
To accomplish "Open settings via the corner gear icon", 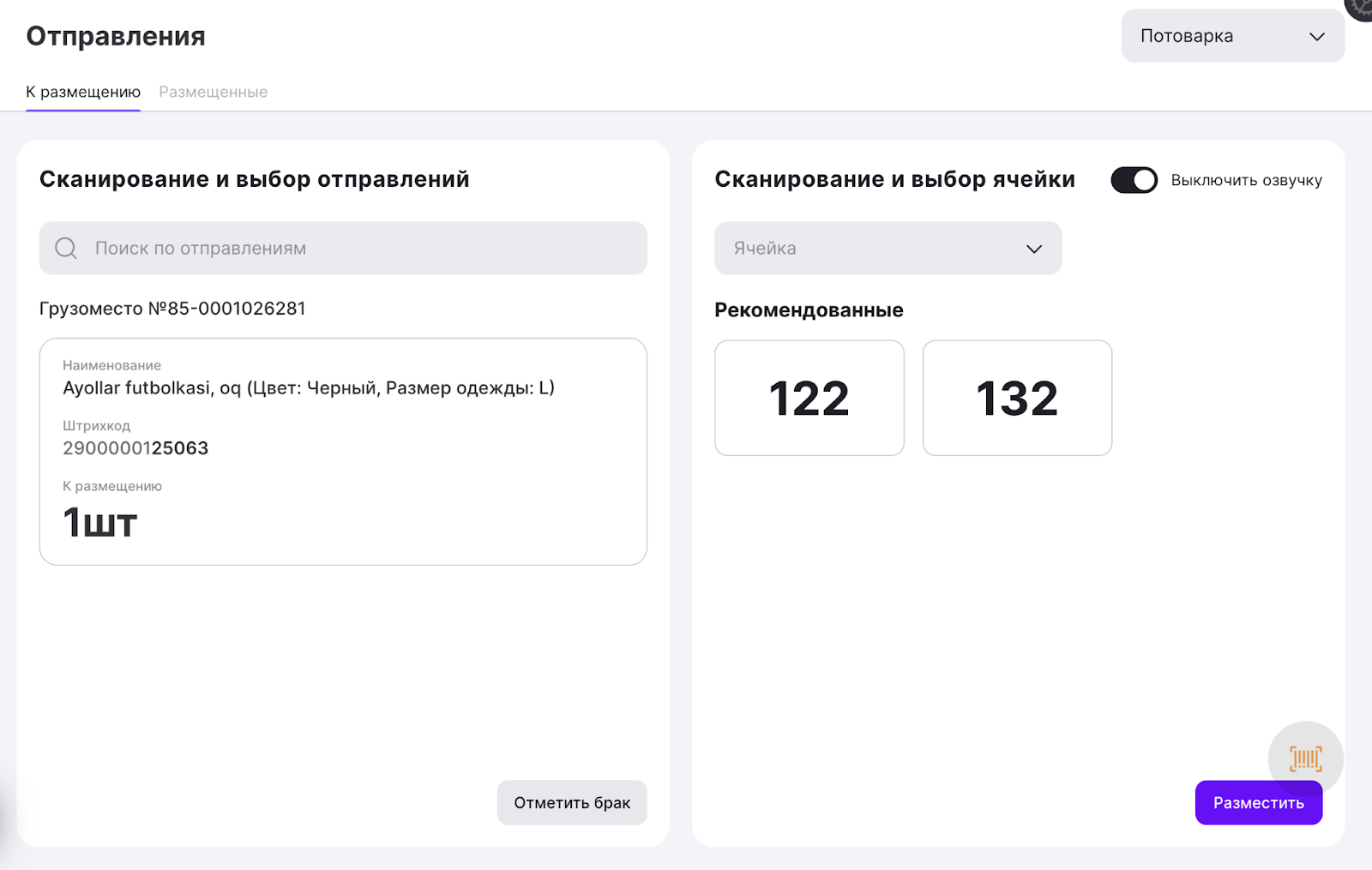I will point(1362,7).
